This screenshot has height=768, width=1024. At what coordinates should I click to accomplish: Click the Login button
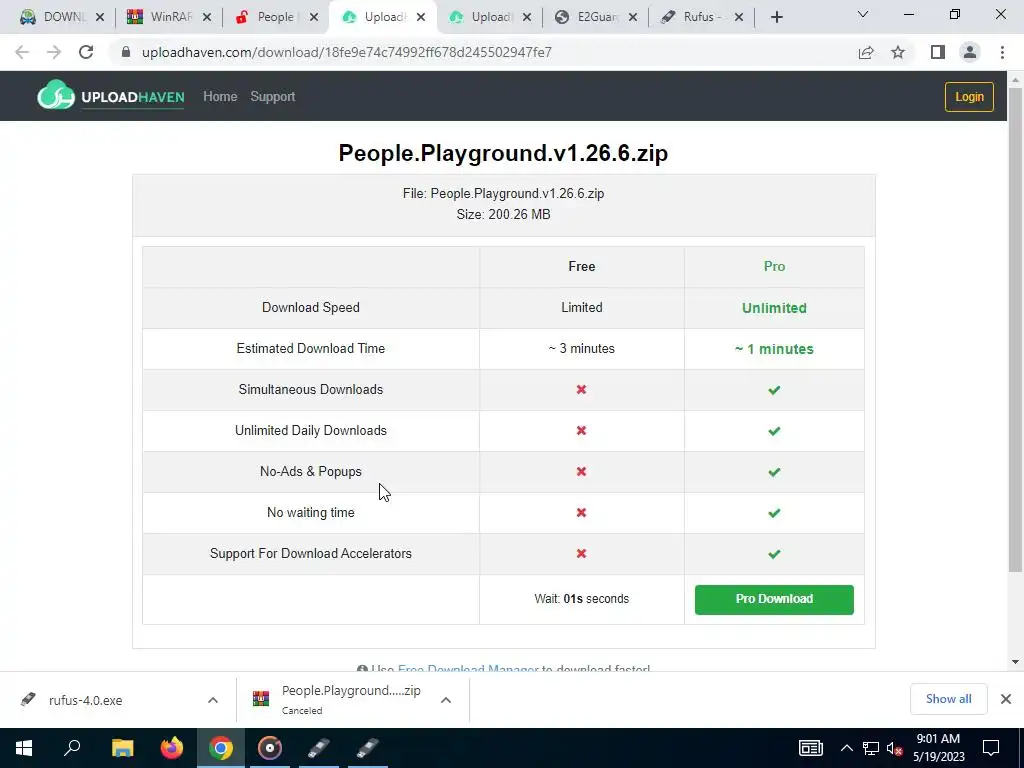pos(969,97)
